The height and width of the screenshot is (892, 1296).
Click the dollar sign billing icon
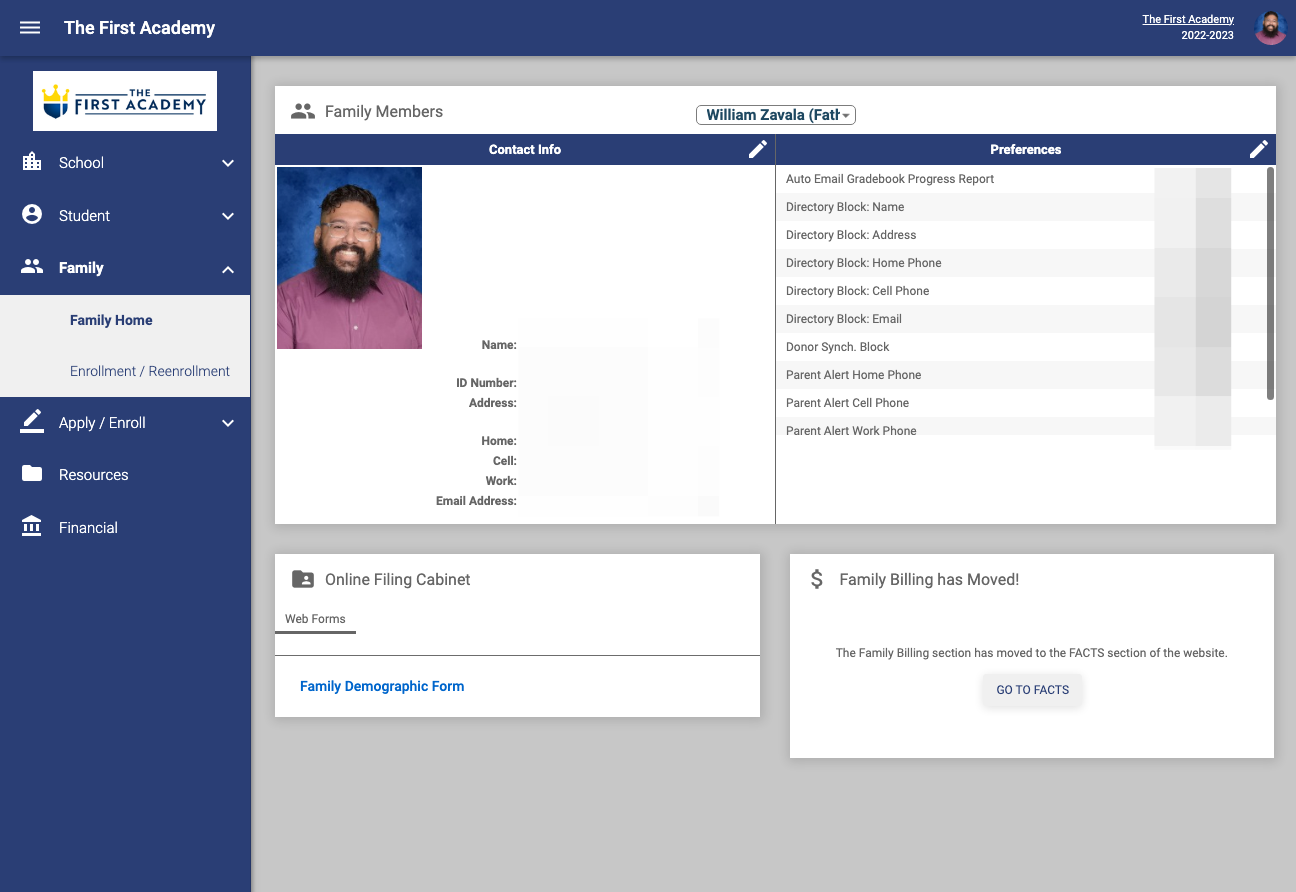[817, 579]
